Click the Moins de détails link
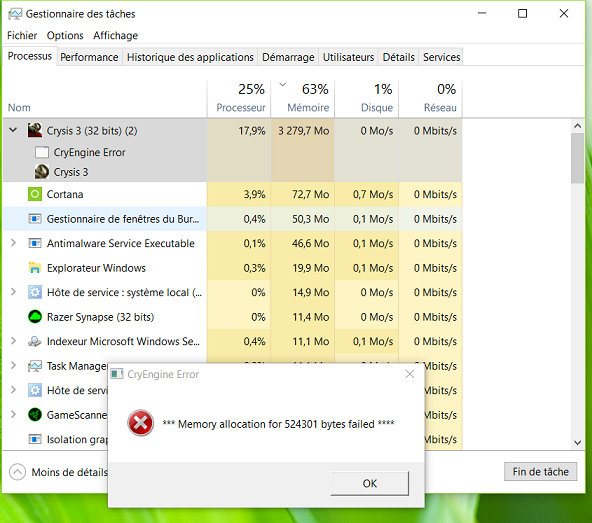The image size is (592, 523). [x=69, y=472]
